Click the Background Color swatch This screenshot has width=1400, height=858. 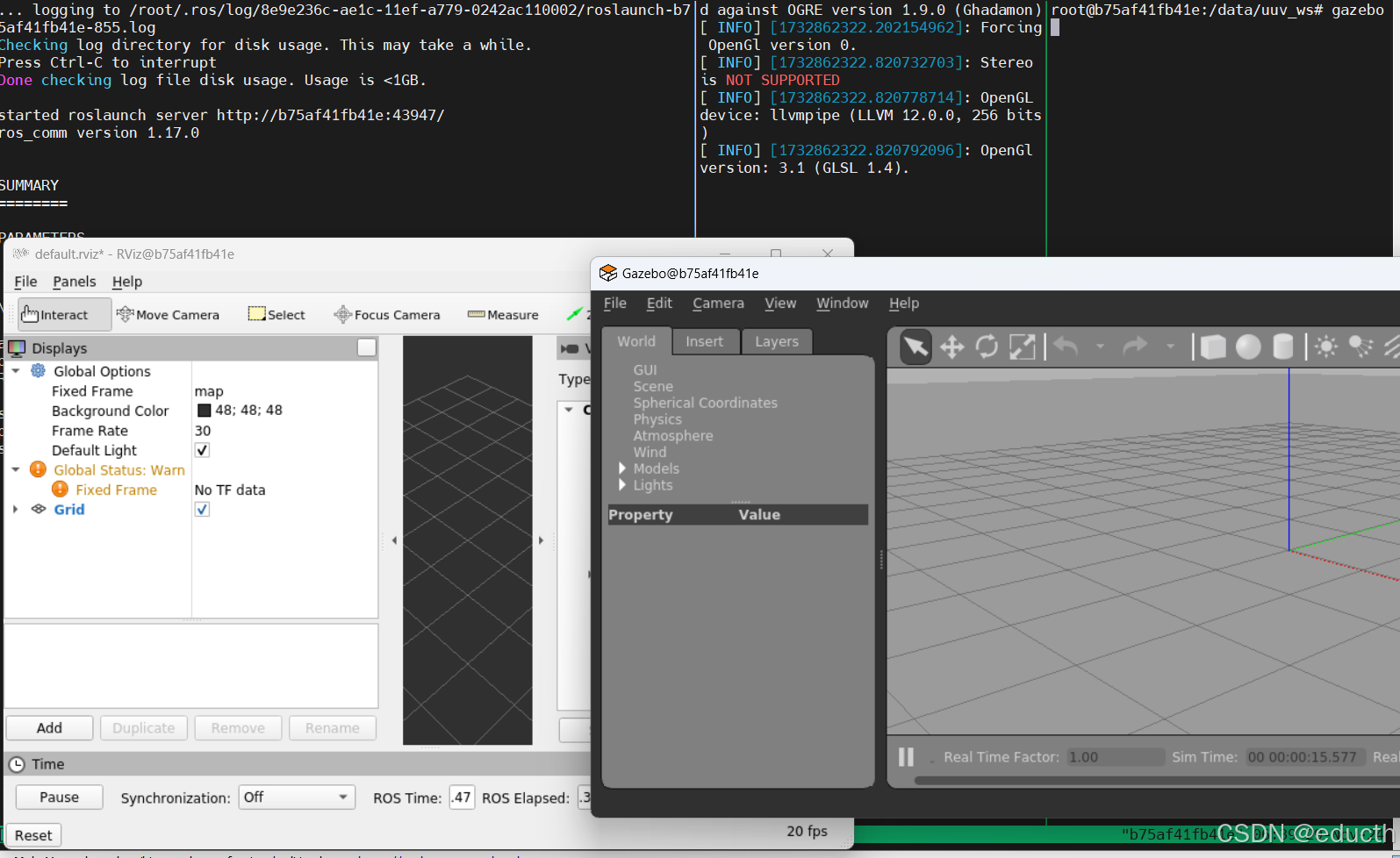click(x=205, y=411)
